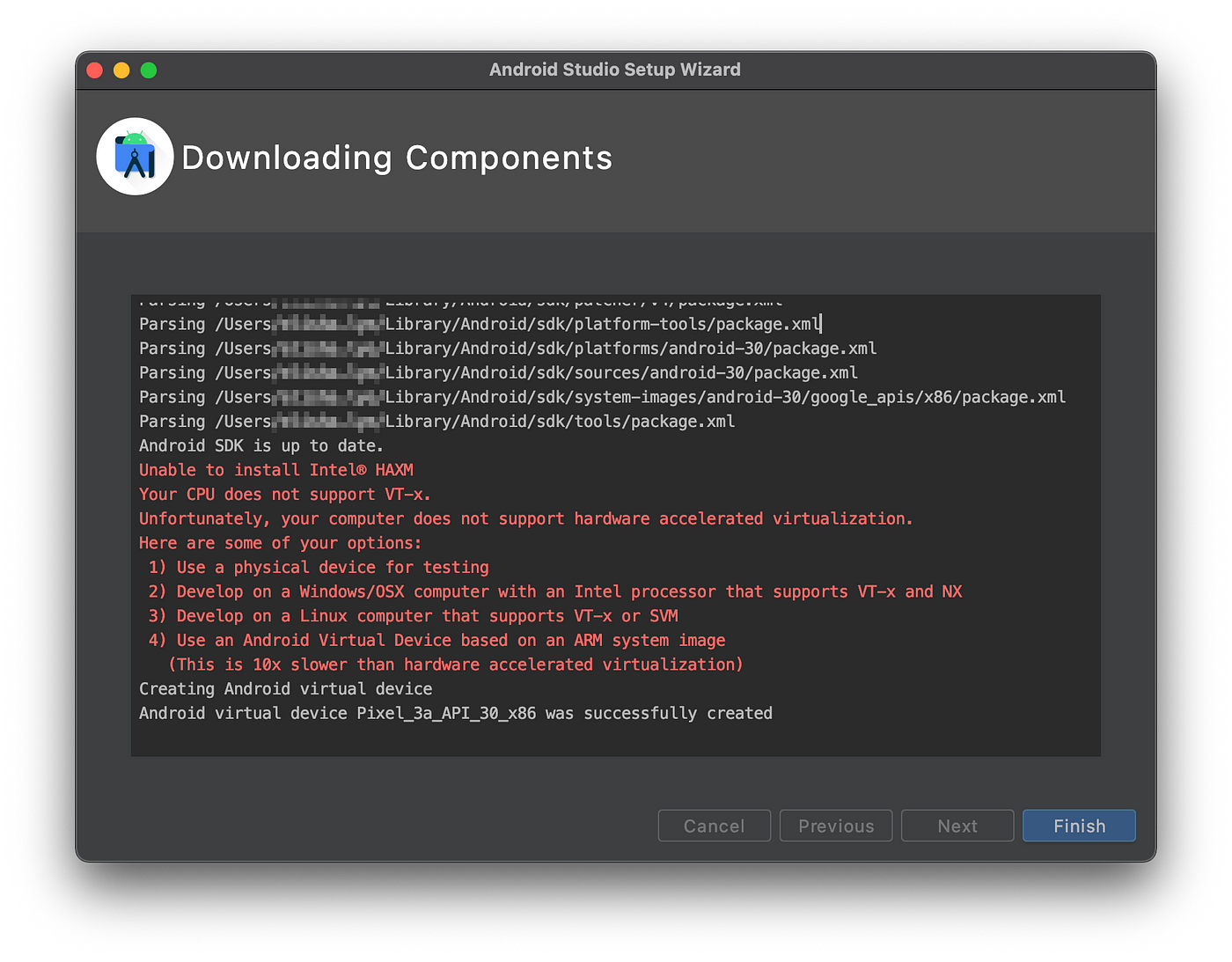Image resolution: width=1232 pixels, height=962 pixels.
Task: Click the platforms/android-30/package.xml line
Action: coord(508,349)
